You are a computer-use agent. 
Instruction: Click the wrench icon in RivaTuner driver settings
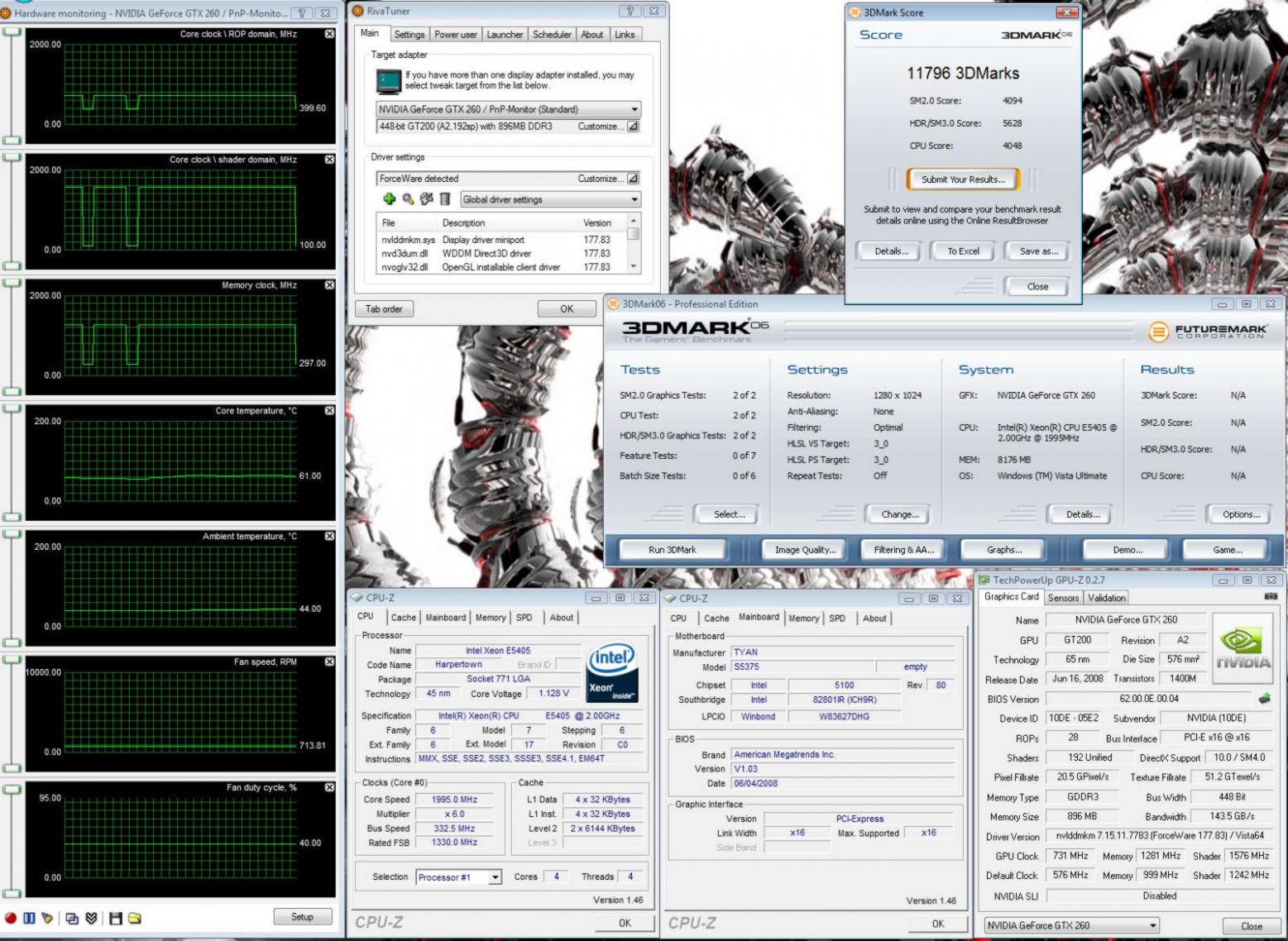coord(427,198)
